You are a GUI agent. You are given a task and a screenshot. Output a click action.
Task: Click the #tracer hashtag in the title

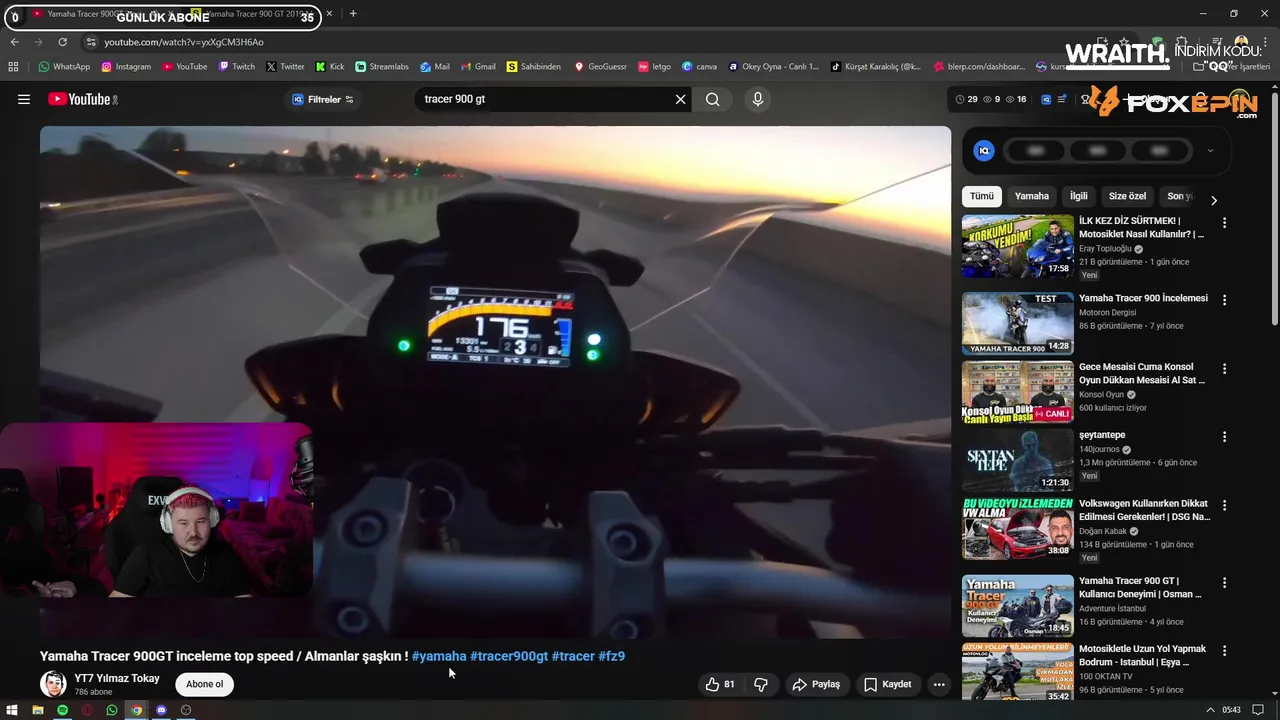(573, 656)
